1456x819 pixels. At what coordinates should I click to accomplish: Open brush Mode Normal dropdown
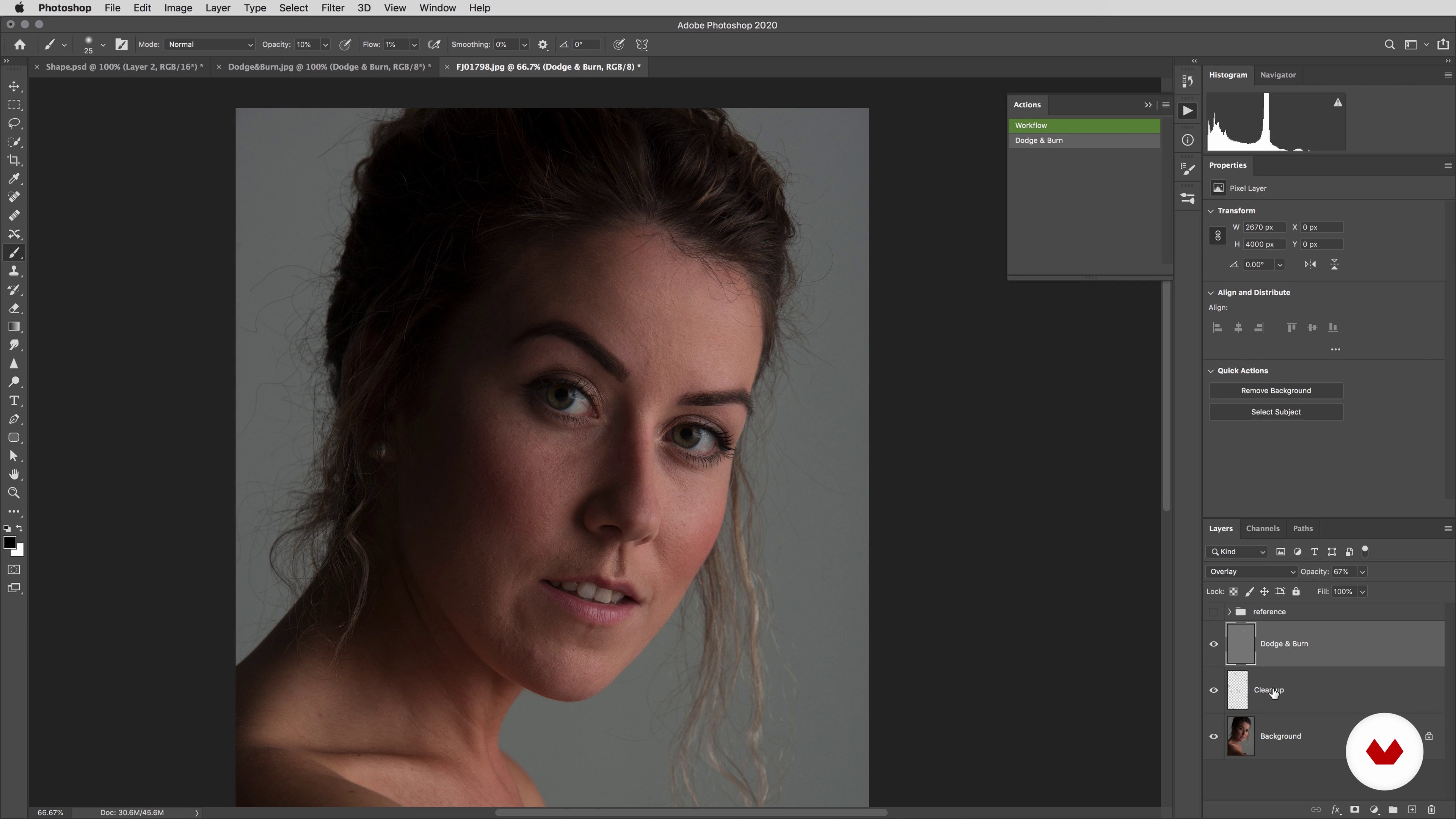[x=210, y=45]
